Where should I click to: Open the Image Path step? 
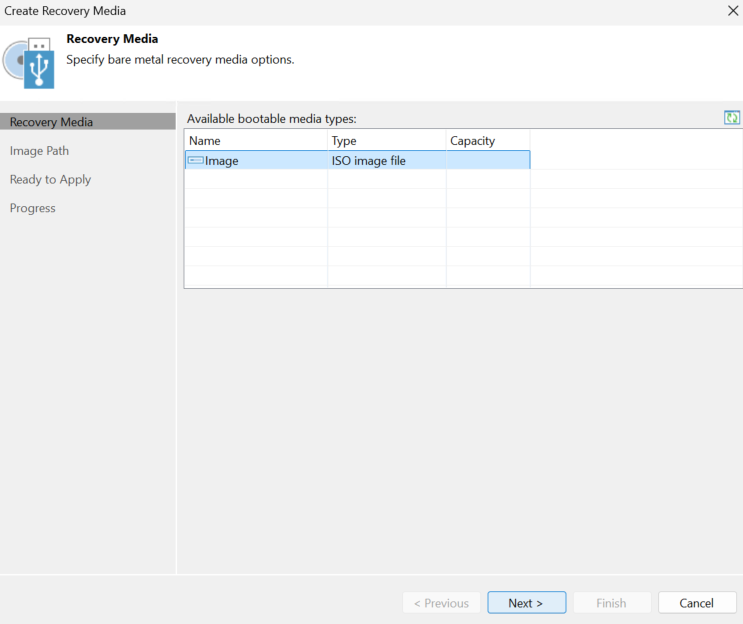39,151
